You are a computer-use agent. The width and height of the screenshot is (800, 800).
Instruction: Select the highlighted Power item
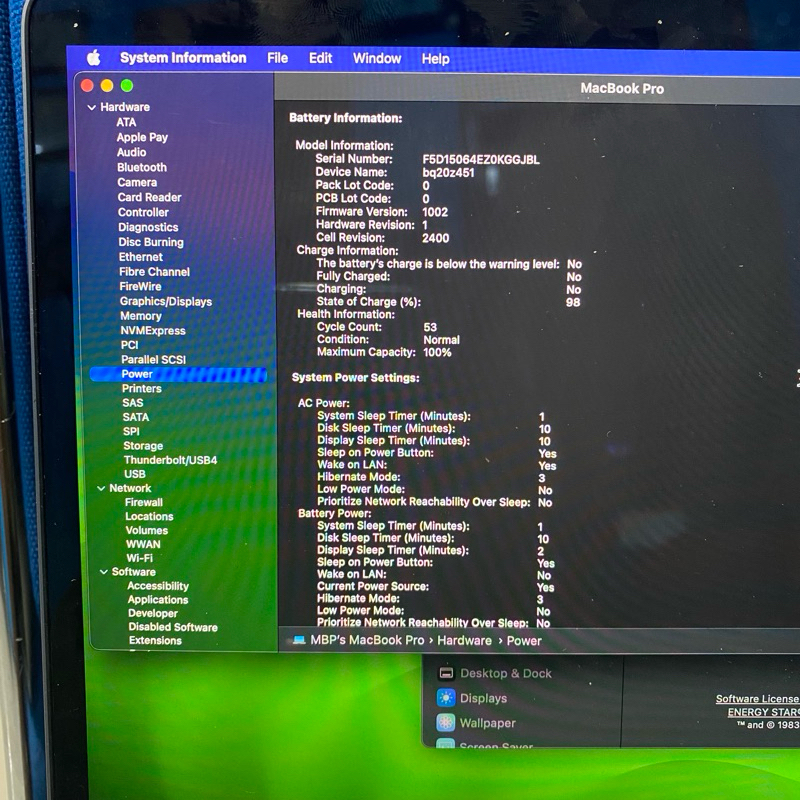click(178, 374)
